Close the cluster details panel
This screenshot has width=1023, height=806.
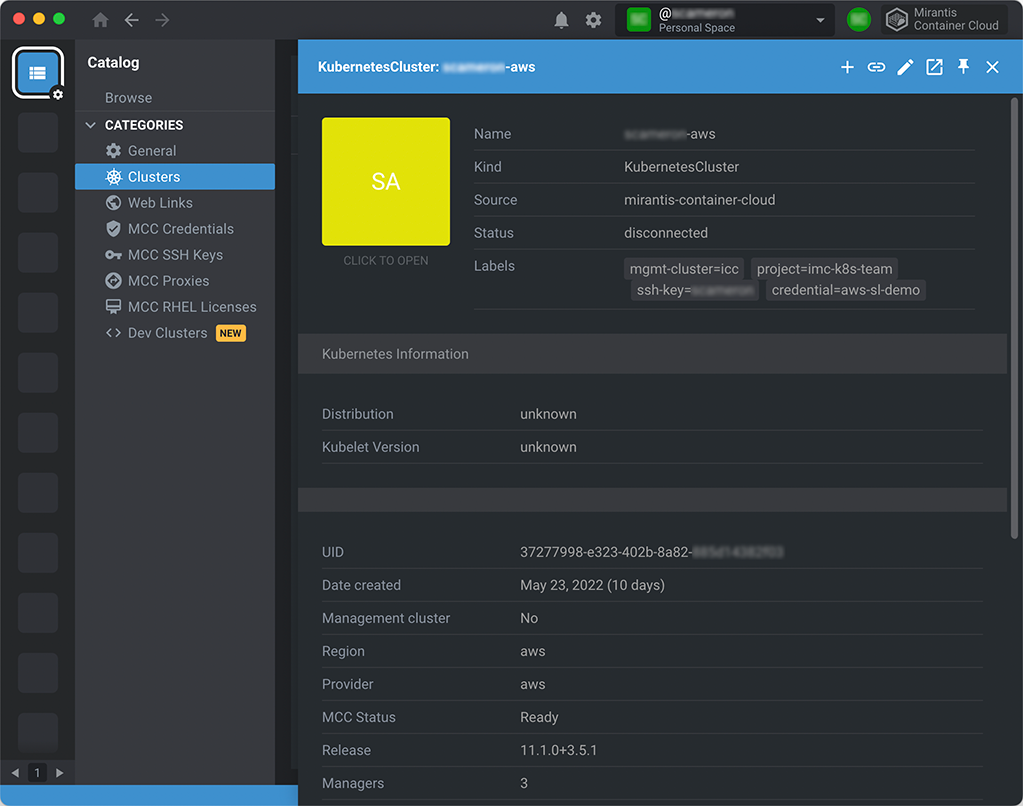click(992, 67)
